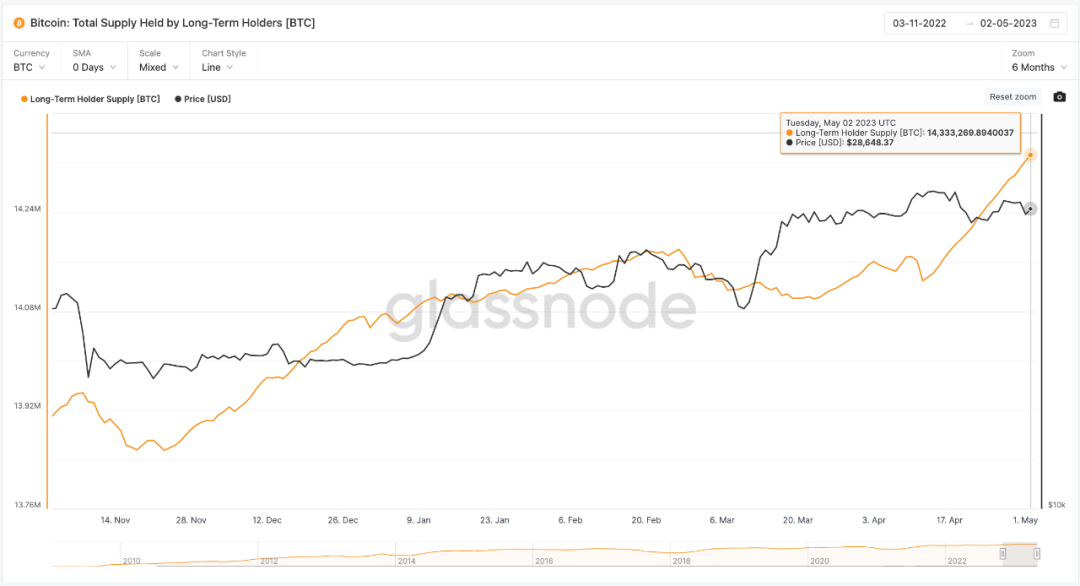Viewport: 1080px width, 586px height.
Task: Click 2014 on the overview timeline
Action: [x=406, y=561]
